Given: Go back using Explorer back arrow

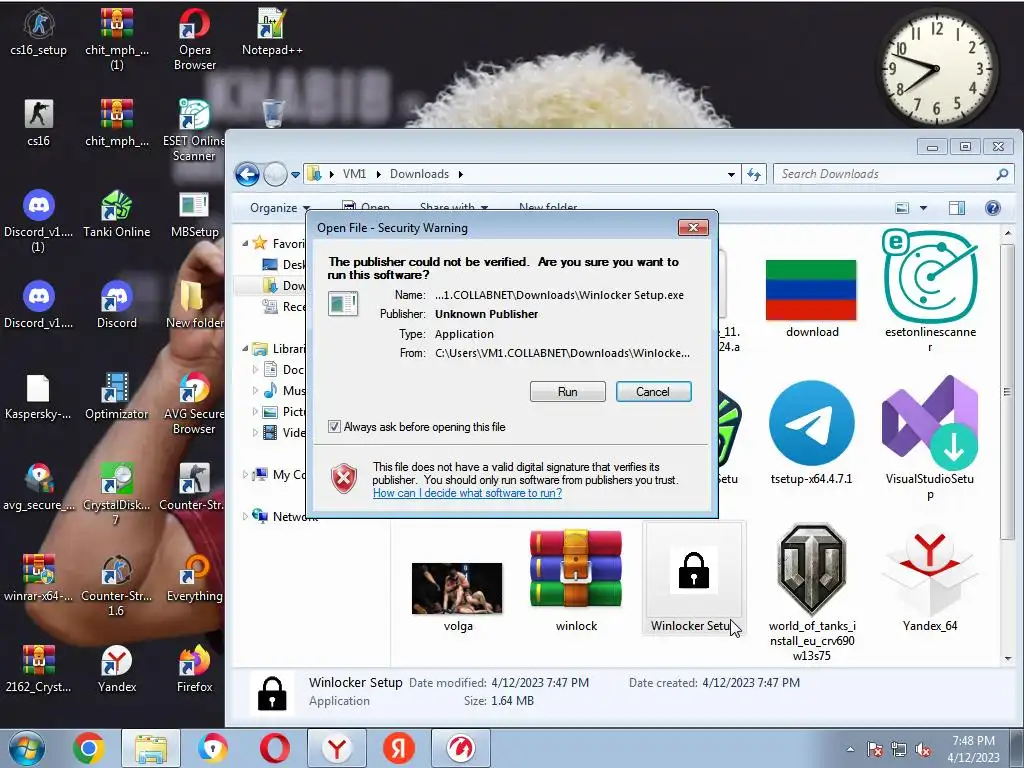Looking at the screenshot, I should tap(248, 174).
